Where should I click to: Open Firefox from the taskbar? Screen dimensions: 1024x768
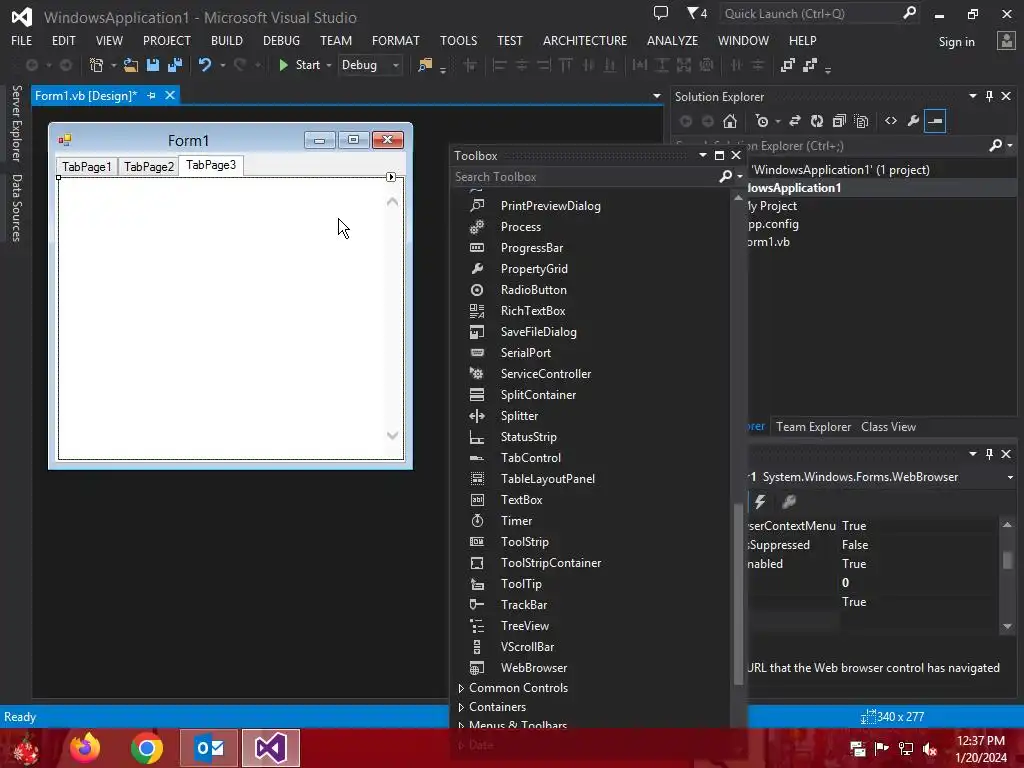[x=86, y=748]
